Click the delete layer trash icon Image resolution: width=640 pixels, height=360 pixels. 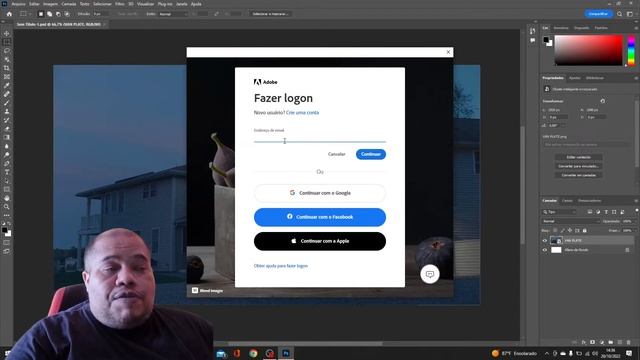[629, 342]
